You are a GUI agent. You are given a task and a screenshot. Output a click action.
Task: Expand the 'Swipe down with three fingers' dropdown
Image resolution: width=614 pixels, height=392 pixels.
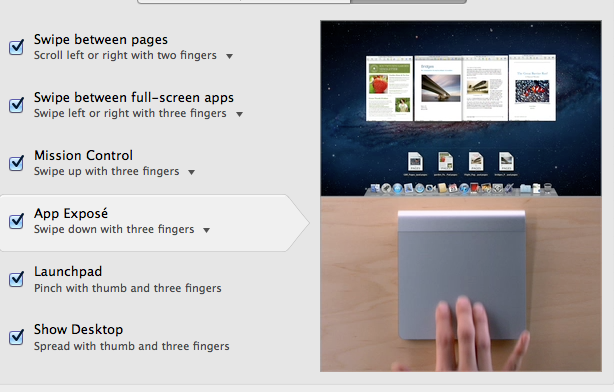pos(206,230)
